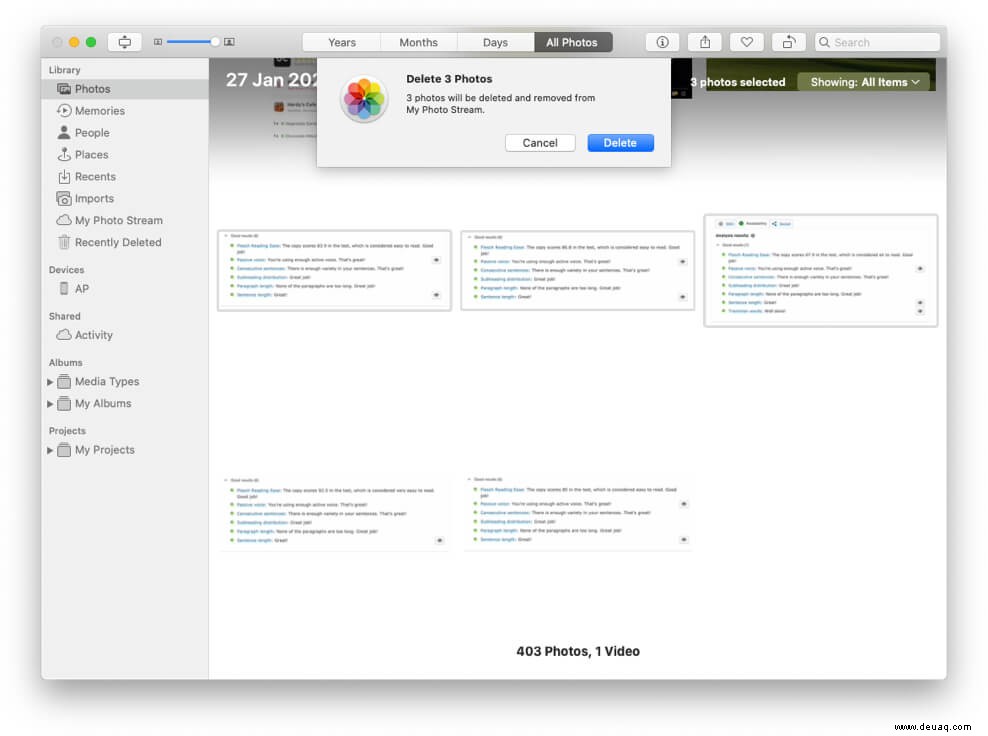The image size is (988, 736).
Task: Click the AP device phone icon
Action: (64, 289)
